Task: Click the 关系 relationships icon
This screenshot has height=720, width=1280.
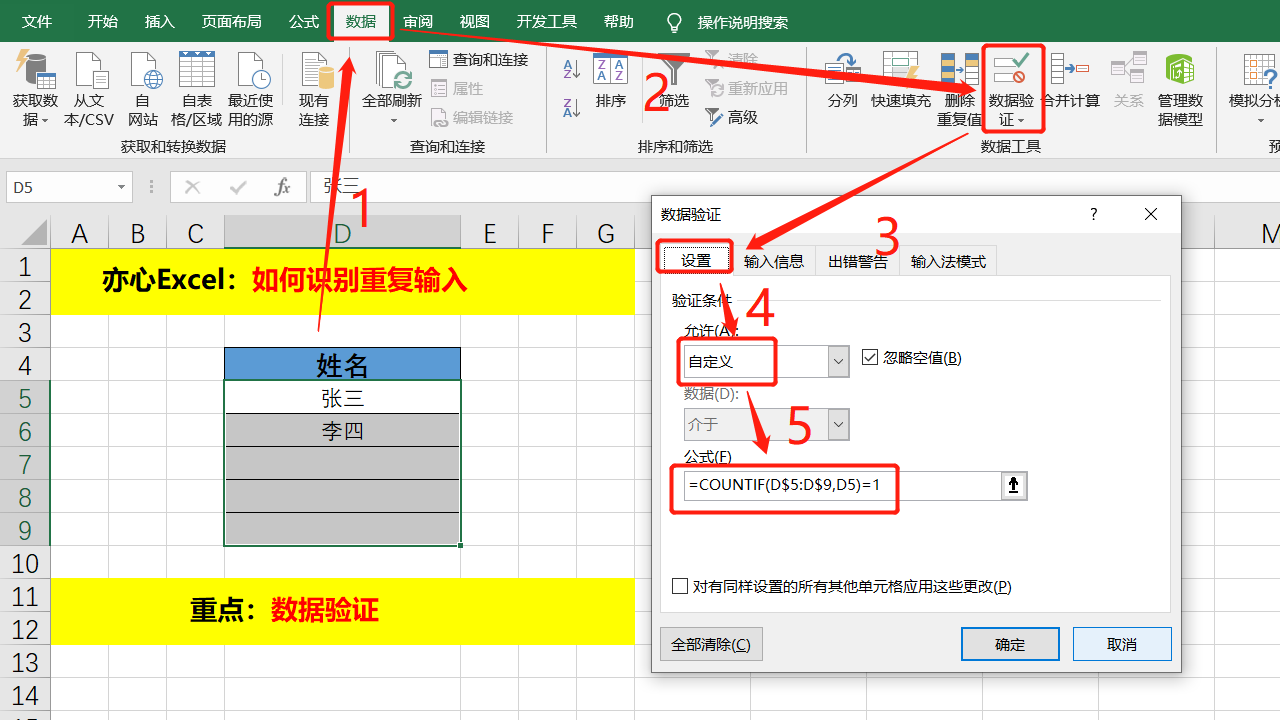Action: (1129, 81)
